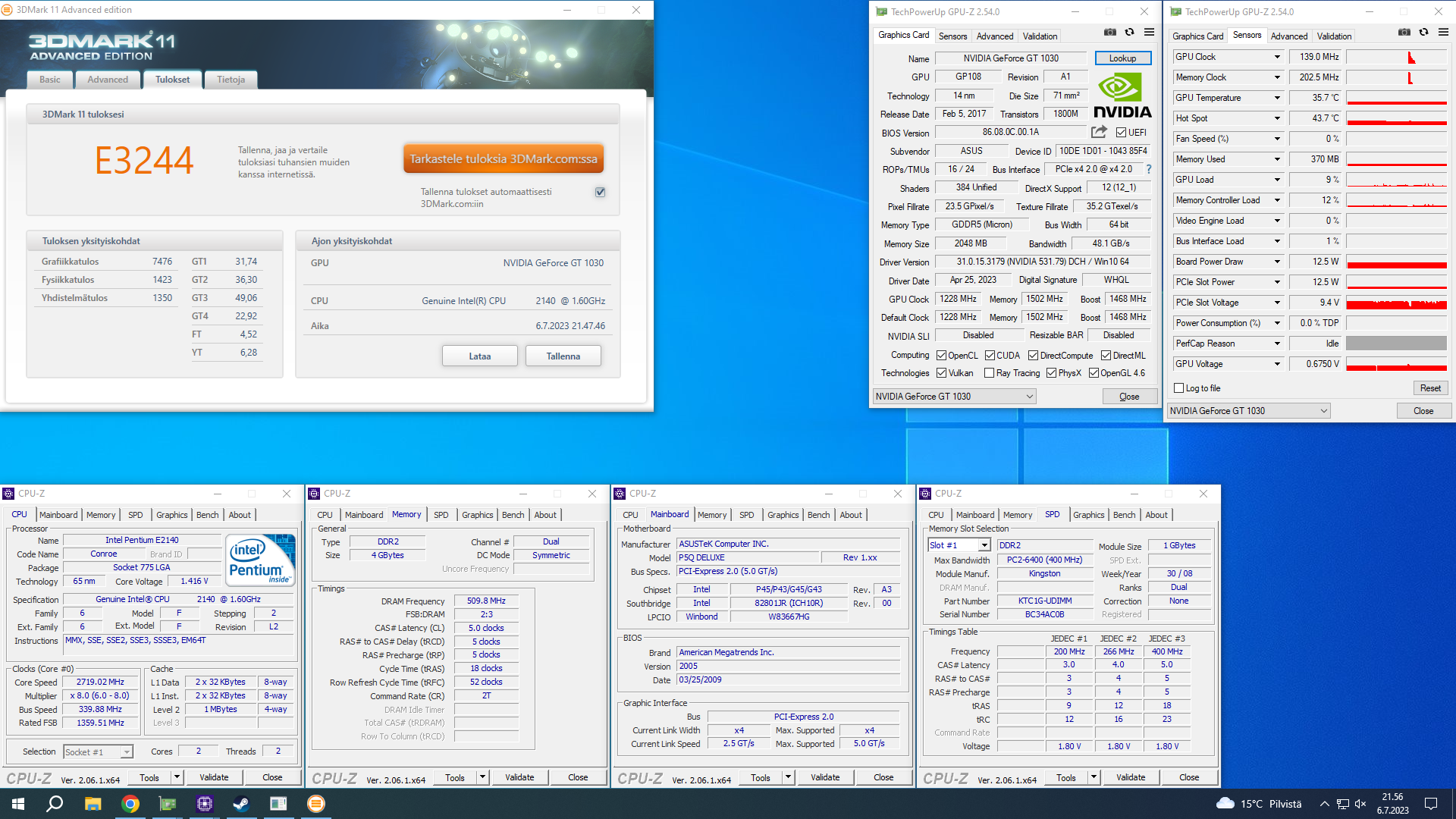Show hidden tray icons chevron

(1324, 804)
